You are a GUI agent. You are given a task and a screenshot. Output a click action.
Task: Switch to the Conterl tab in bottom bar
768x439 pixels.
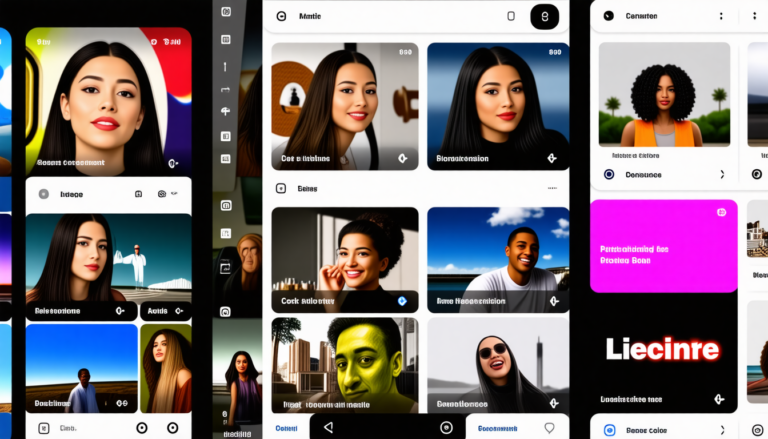[286, 428]
